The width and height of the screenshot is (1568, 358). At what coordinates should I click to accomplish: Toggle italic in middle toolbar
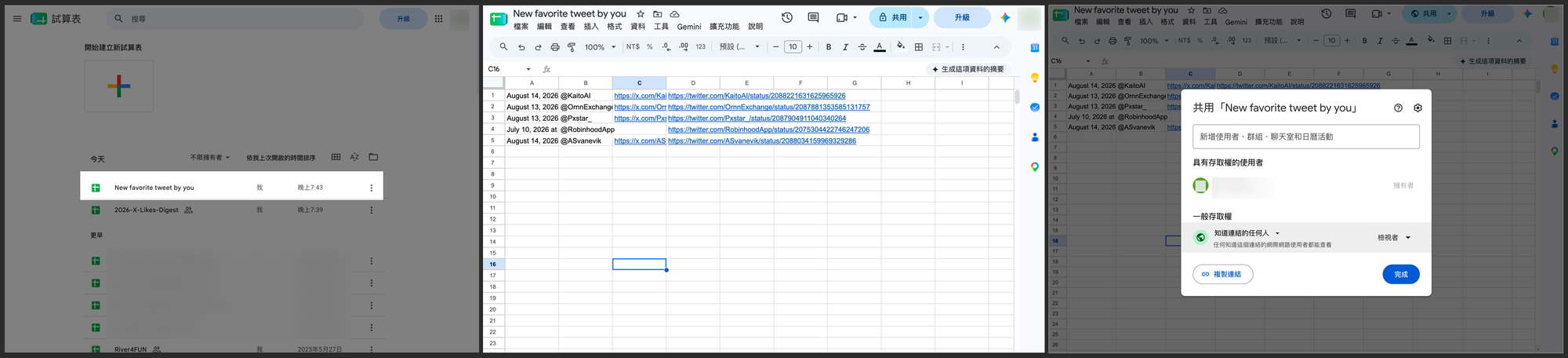pos(845,47)
